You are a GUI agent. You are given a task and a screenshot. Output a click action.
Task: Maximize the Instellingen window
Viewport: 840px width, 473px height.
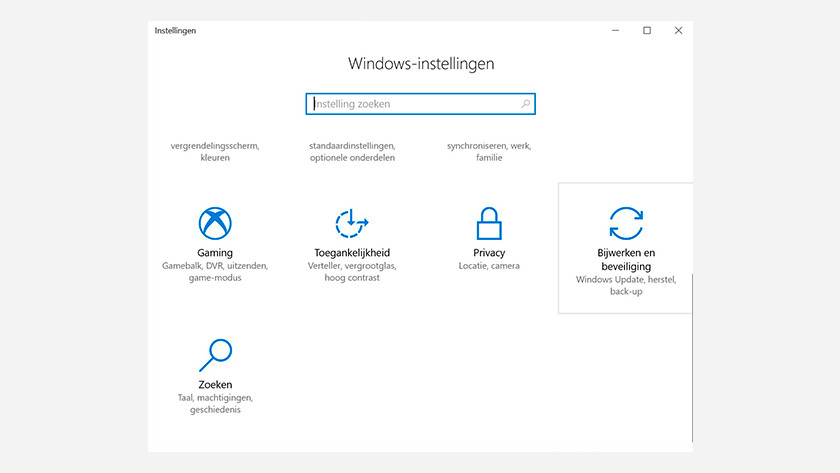pos(647,31)
